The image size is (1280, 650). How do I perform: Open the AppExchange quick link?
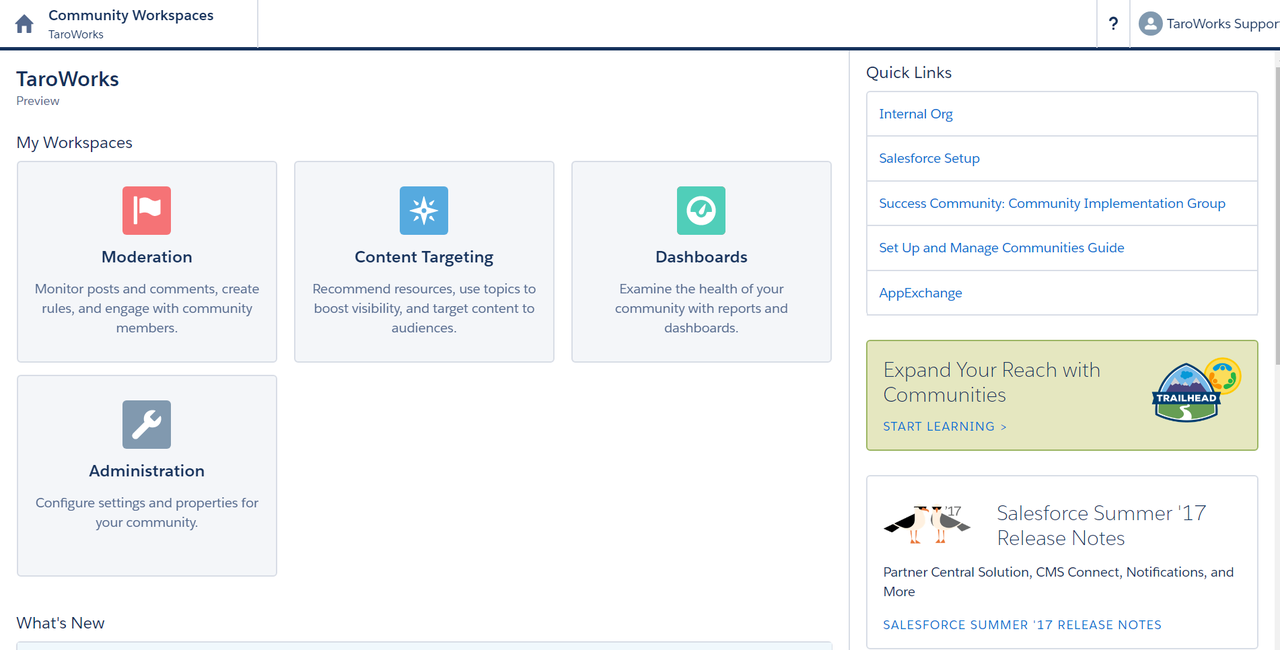(x=920, y=293)
